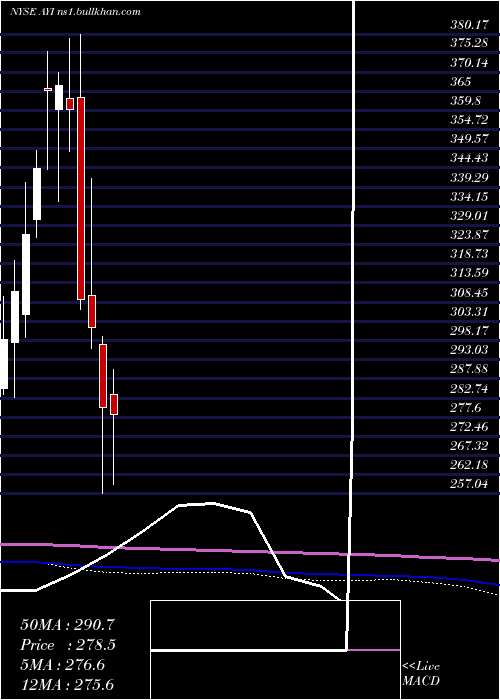
Task: Click the 334.15 price axis label
Action: click(x=469, y=196)
